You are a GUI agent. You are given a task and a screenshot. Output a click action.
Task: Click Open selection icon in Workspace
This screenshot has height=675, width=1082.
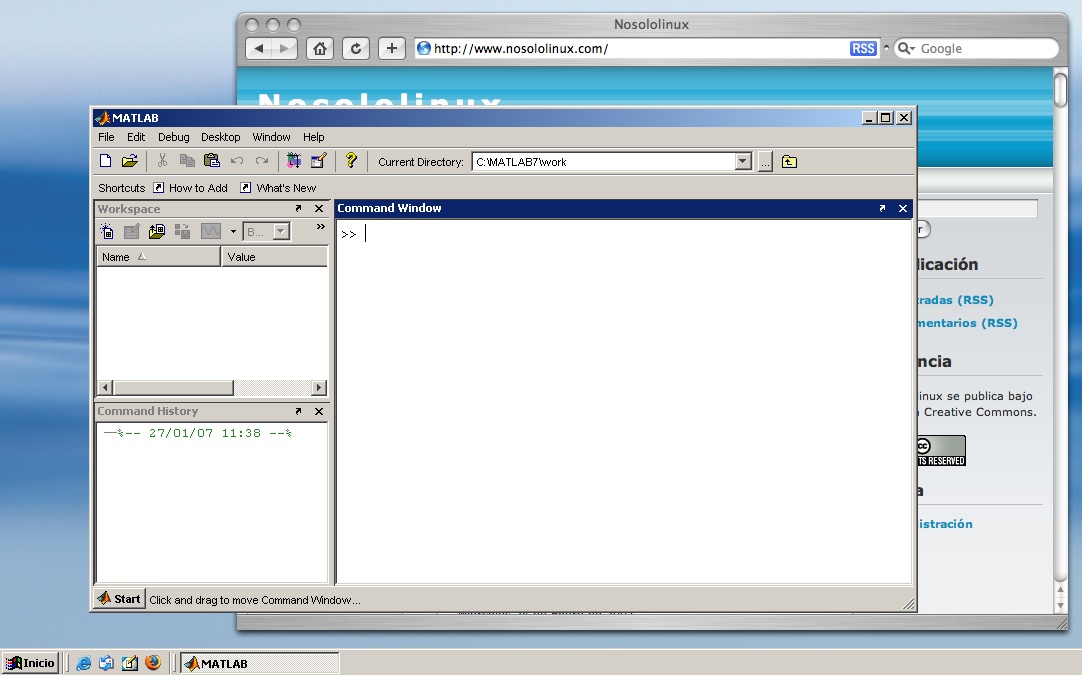[x=131, y=231]
